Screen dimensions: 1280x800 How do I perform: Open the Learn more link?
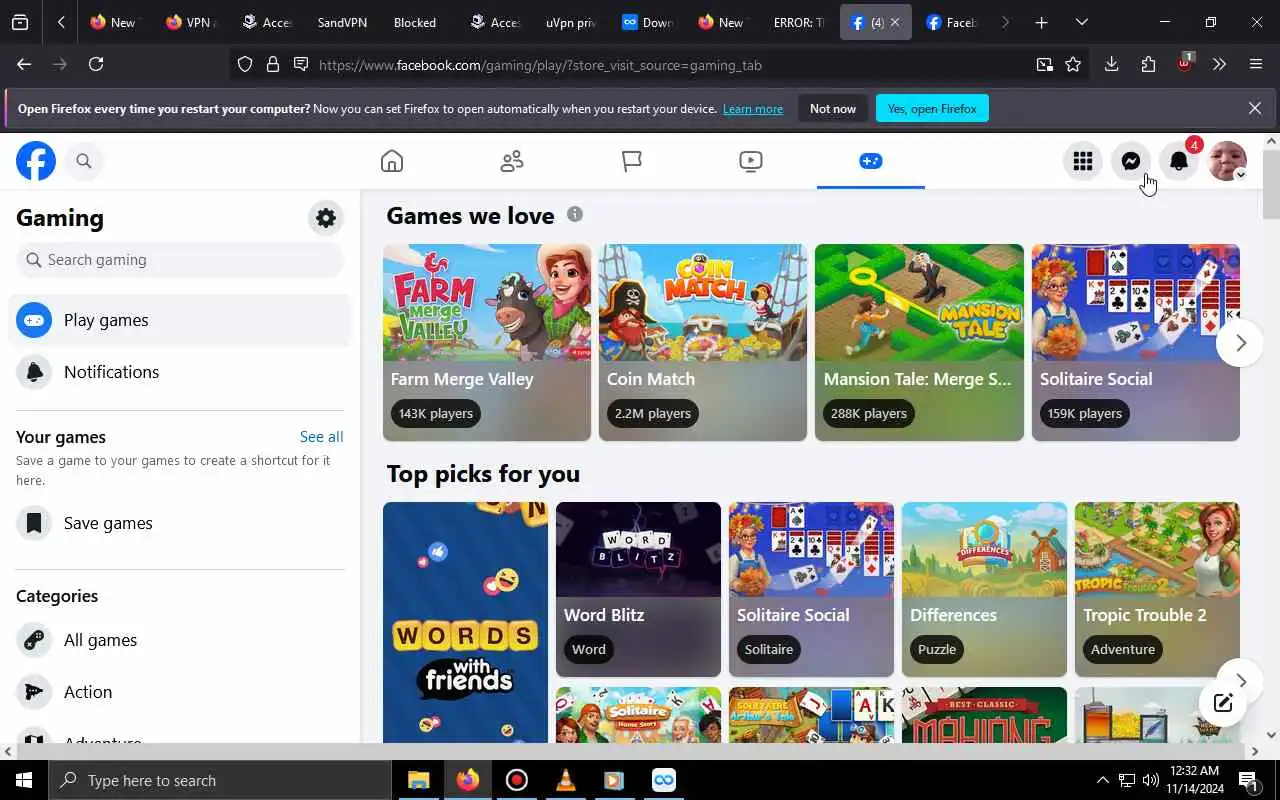(753, 109)
